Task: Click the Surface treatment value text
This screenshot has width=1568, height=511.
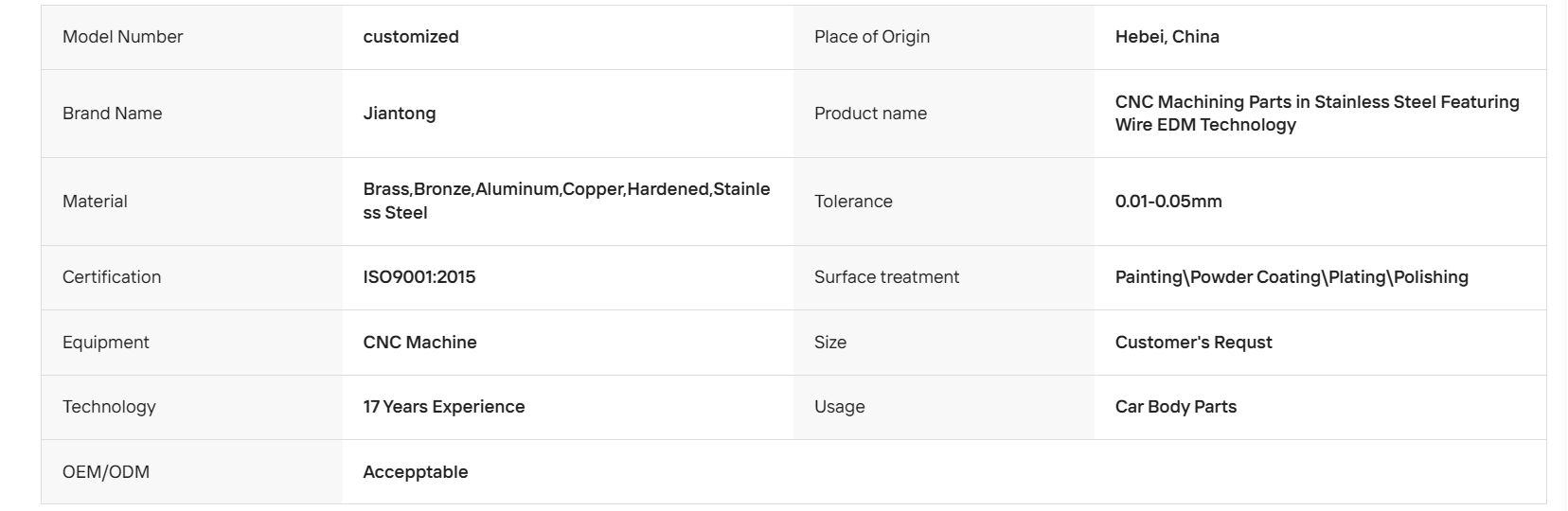Action: point(1292,277)
